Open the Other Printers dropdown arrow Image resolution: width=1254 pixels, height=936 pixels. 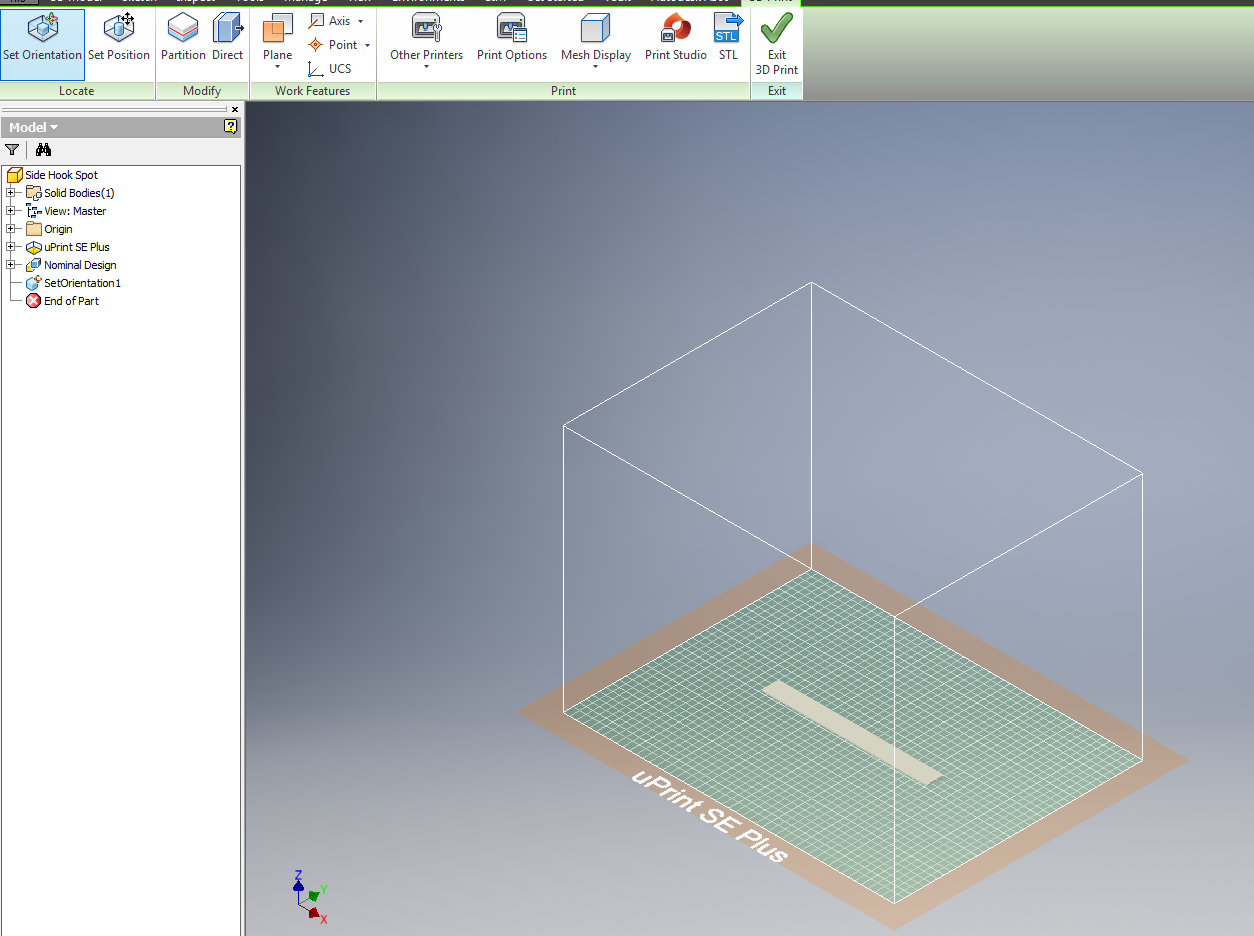point(426,68)
